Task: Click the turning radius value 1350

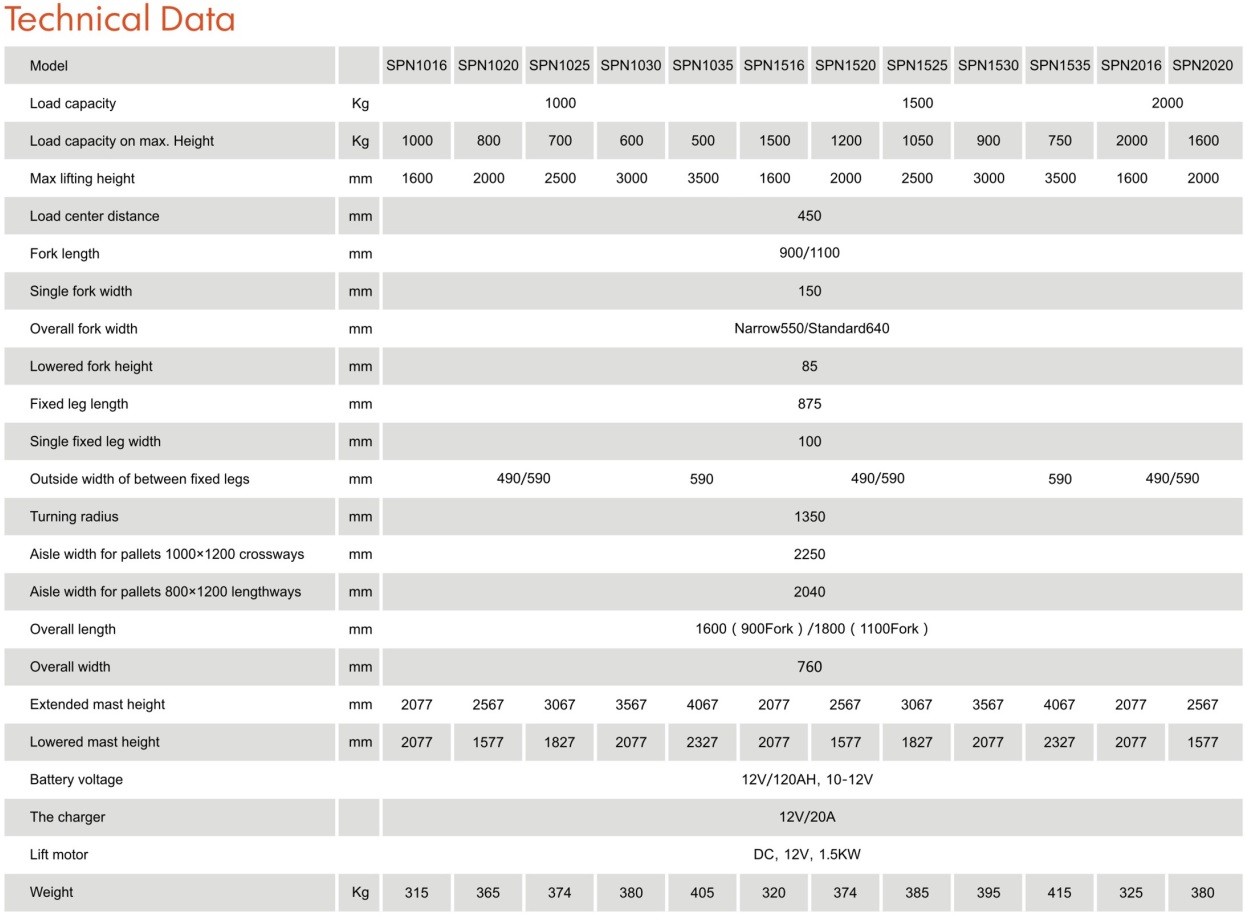Action: coord(810,517)
